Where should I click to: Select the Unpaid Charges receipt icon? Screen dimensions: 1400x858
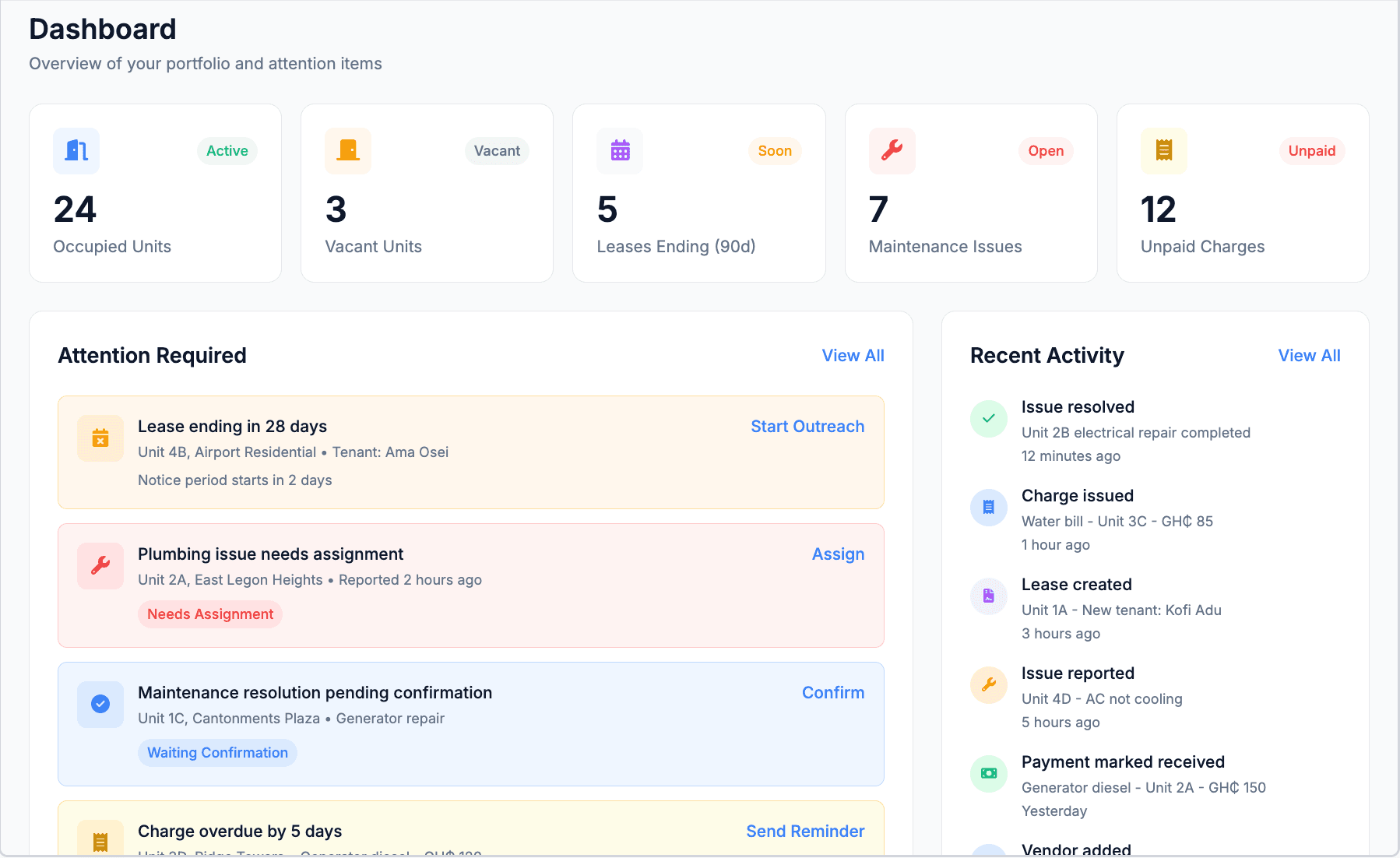coord(1163,150)
